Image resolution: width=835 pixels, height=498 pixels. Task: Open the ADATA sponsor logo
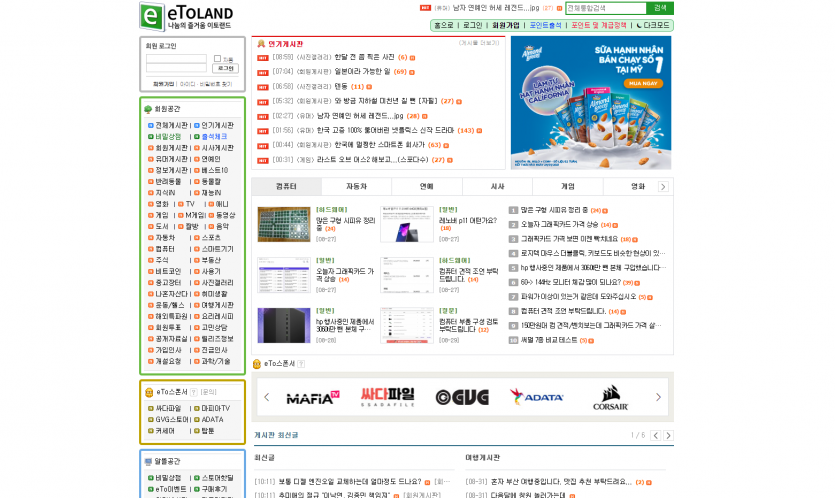536,397
